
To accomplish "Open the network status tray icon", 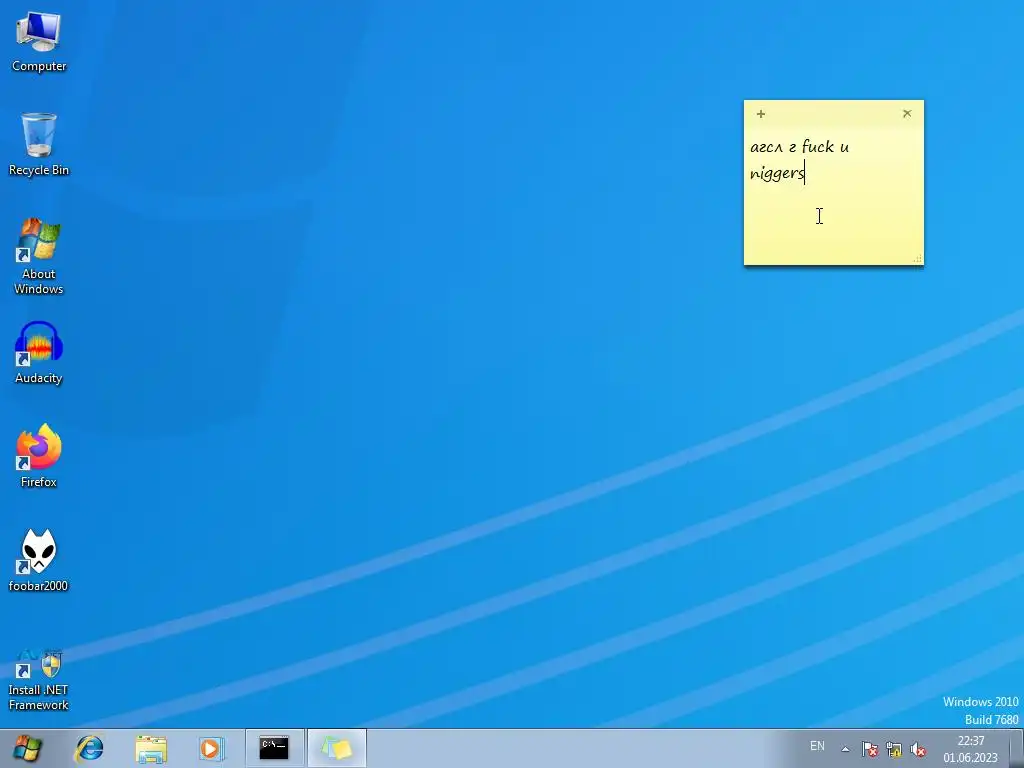I will (893, 749).
